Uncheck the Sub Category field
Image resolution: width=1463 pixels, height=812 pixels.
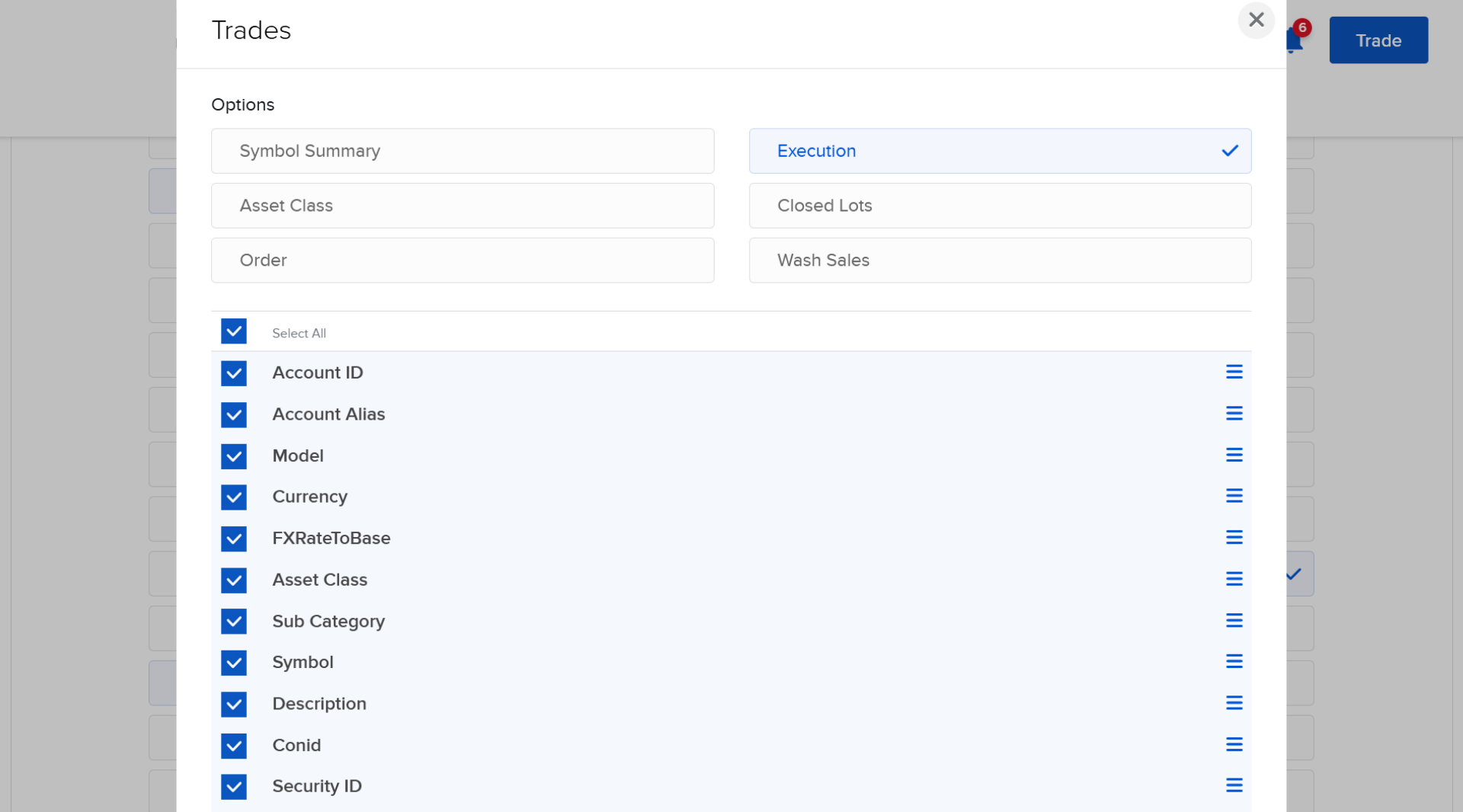point(234,622)
